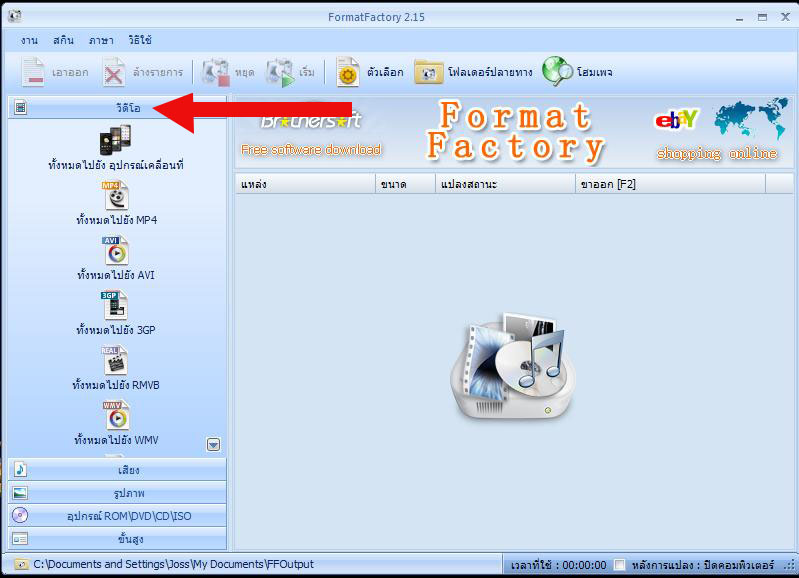799x578 pixels.
Task: Open the skin (สกิน) menu
Action: (64, 40)
